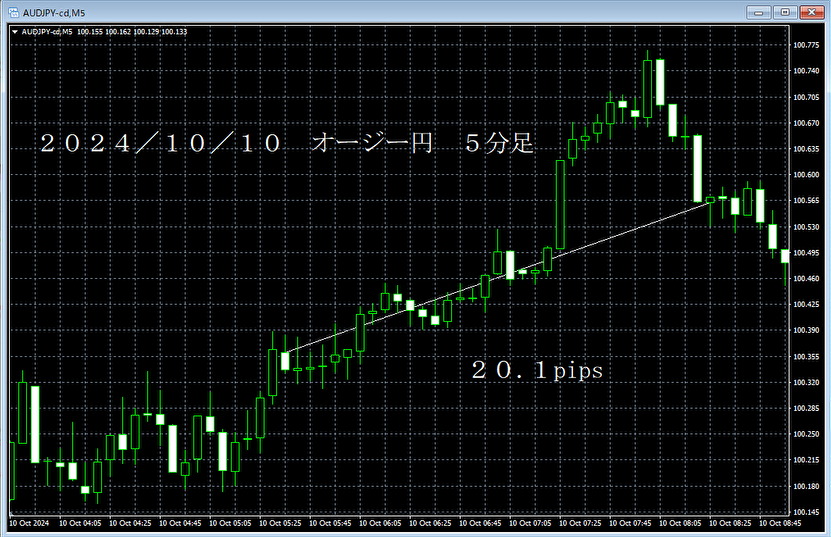Click the small triangle before AUDJPY-cd,M5 label
This screenshot has width=831, height=537.
pyautogui.click(x=13, y=32)
